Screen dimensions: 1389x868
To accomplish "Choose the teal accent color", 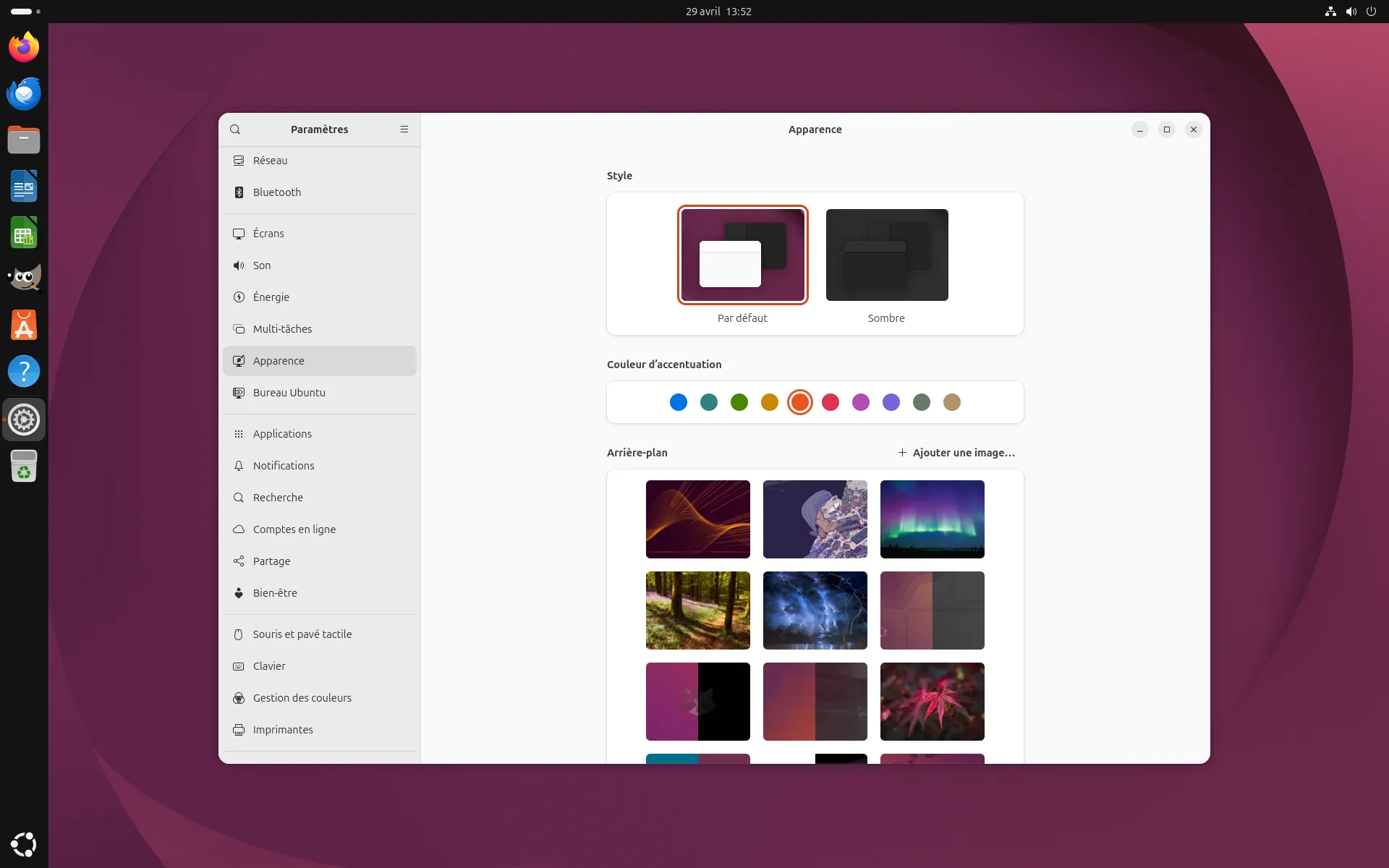I will [709, 402].
